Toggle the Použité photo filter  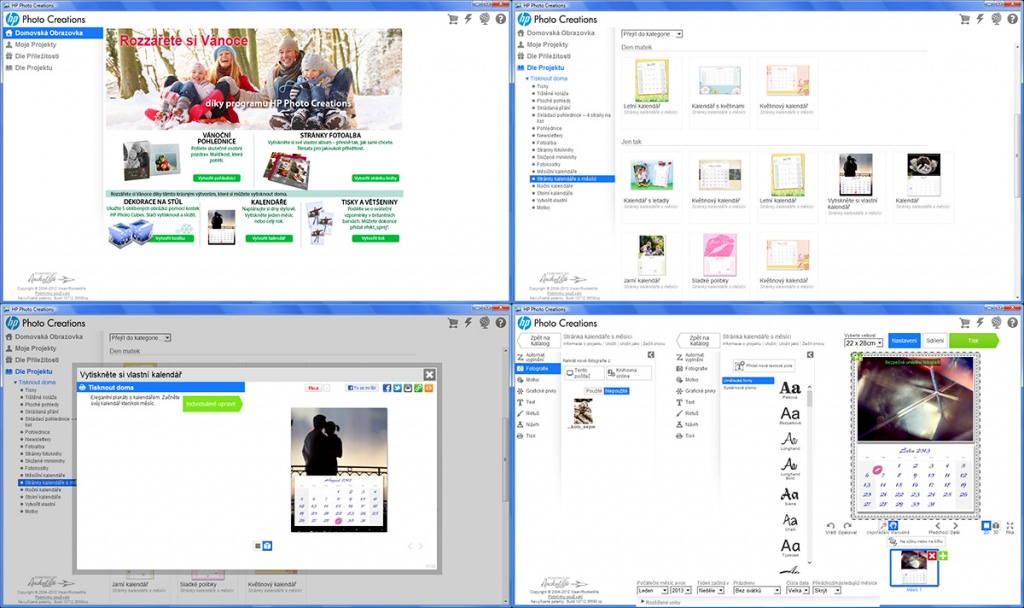pos(594,391)
